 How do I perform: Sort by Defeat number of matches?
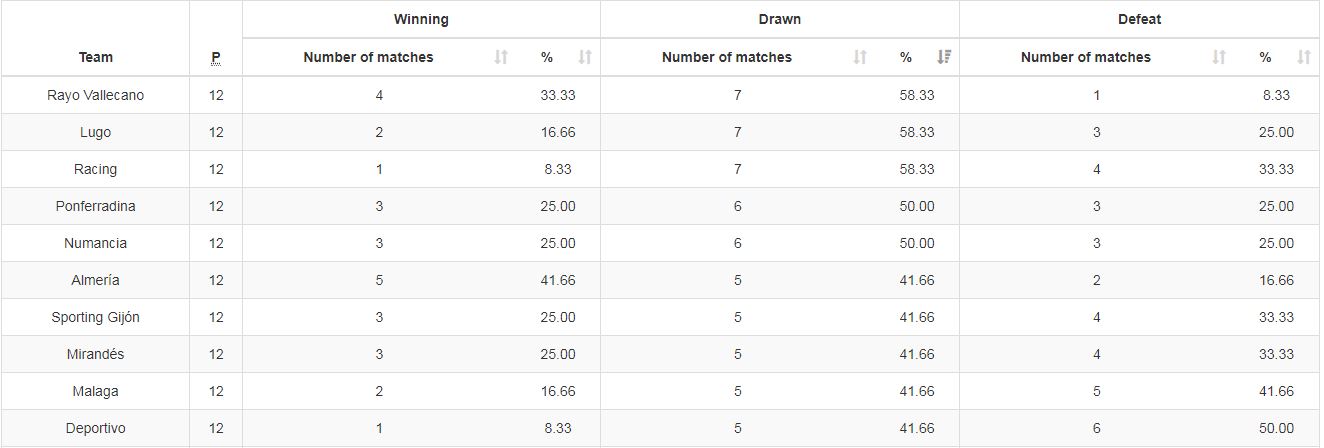click(1218, 57)
